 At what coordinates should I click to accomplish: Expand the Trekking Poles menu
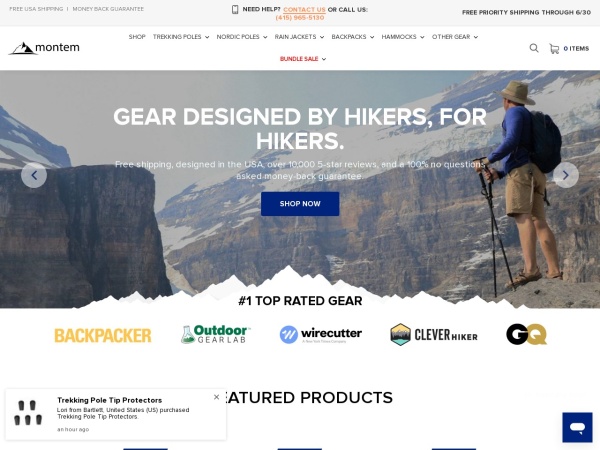(x=181, y=37)
